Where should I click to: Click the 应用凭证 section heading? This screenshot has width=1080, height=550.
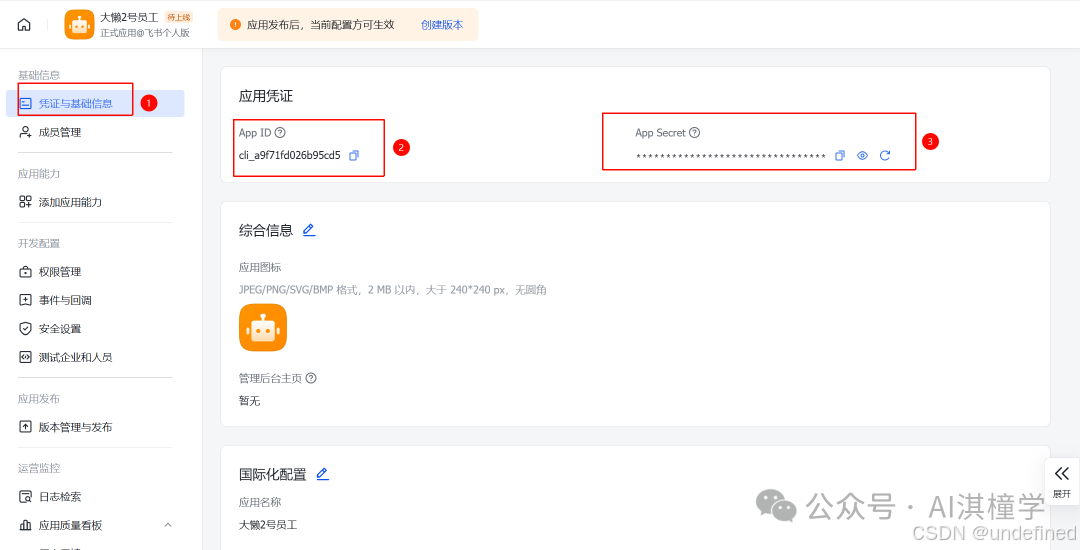pyautogui.click(x=266, y=96)
